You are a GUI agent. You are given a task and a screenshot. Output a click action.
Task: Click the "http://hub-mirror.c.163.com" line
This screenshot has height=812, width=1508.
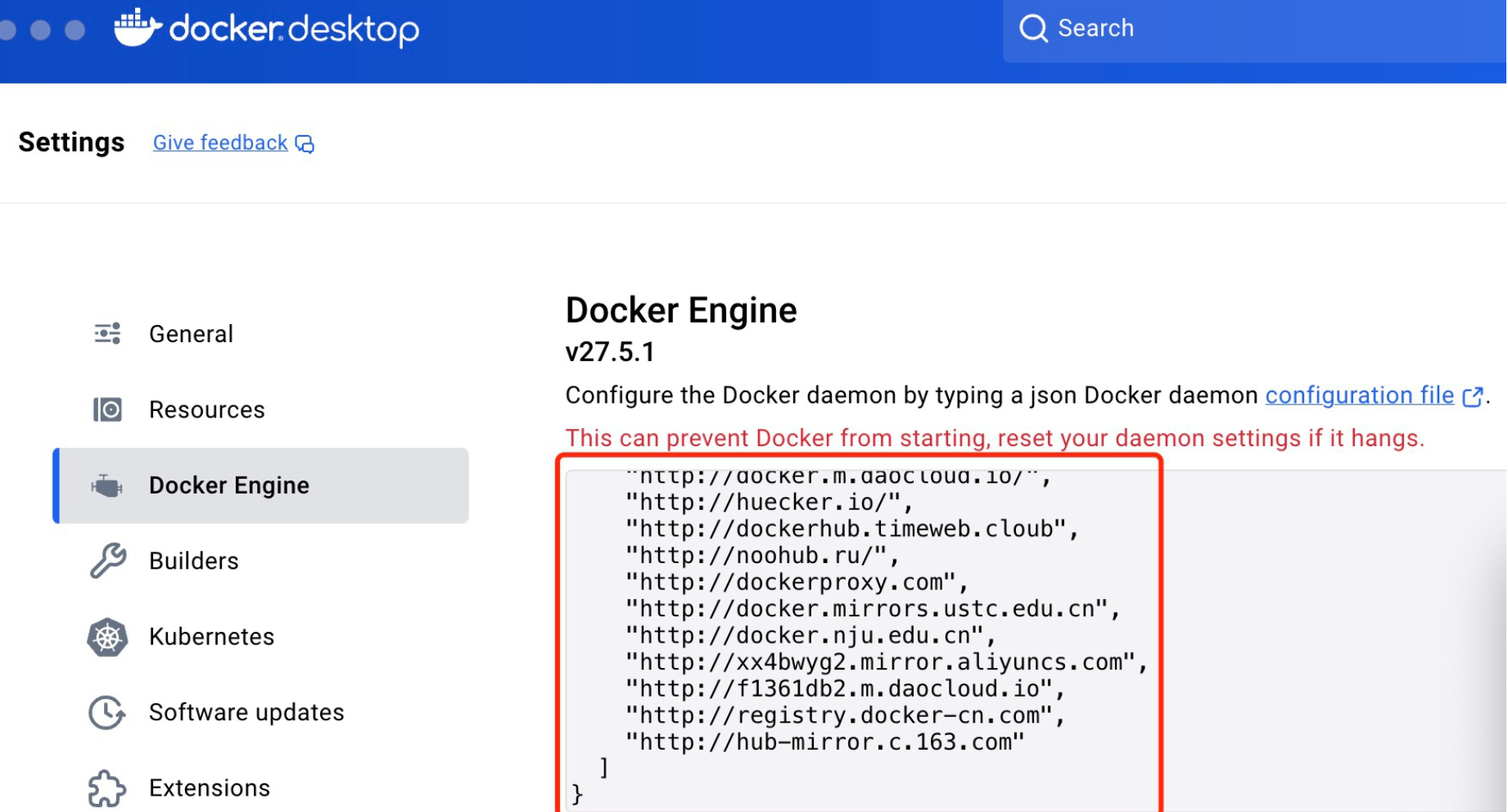[825, 742]
